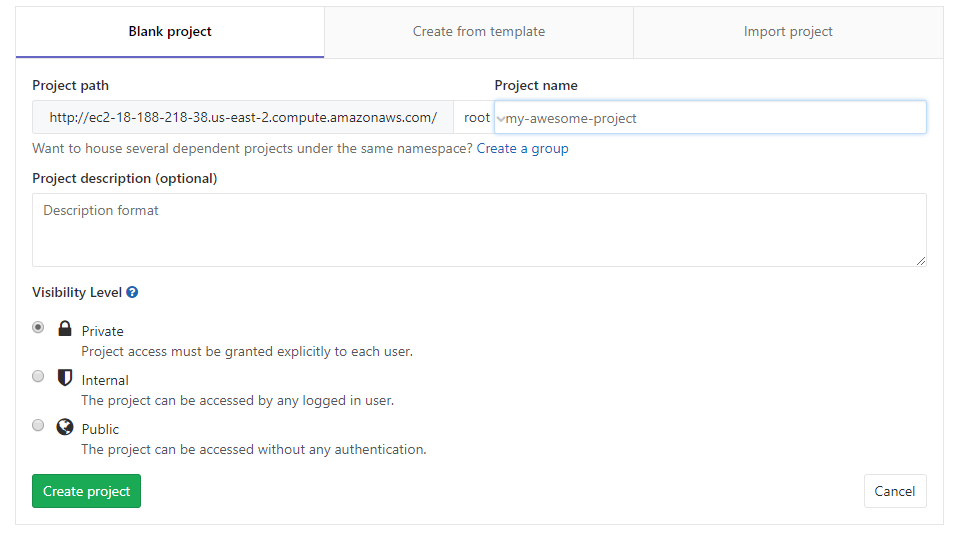Select the Private visibility radio button
968x541 pixels.
click(38, 327)
